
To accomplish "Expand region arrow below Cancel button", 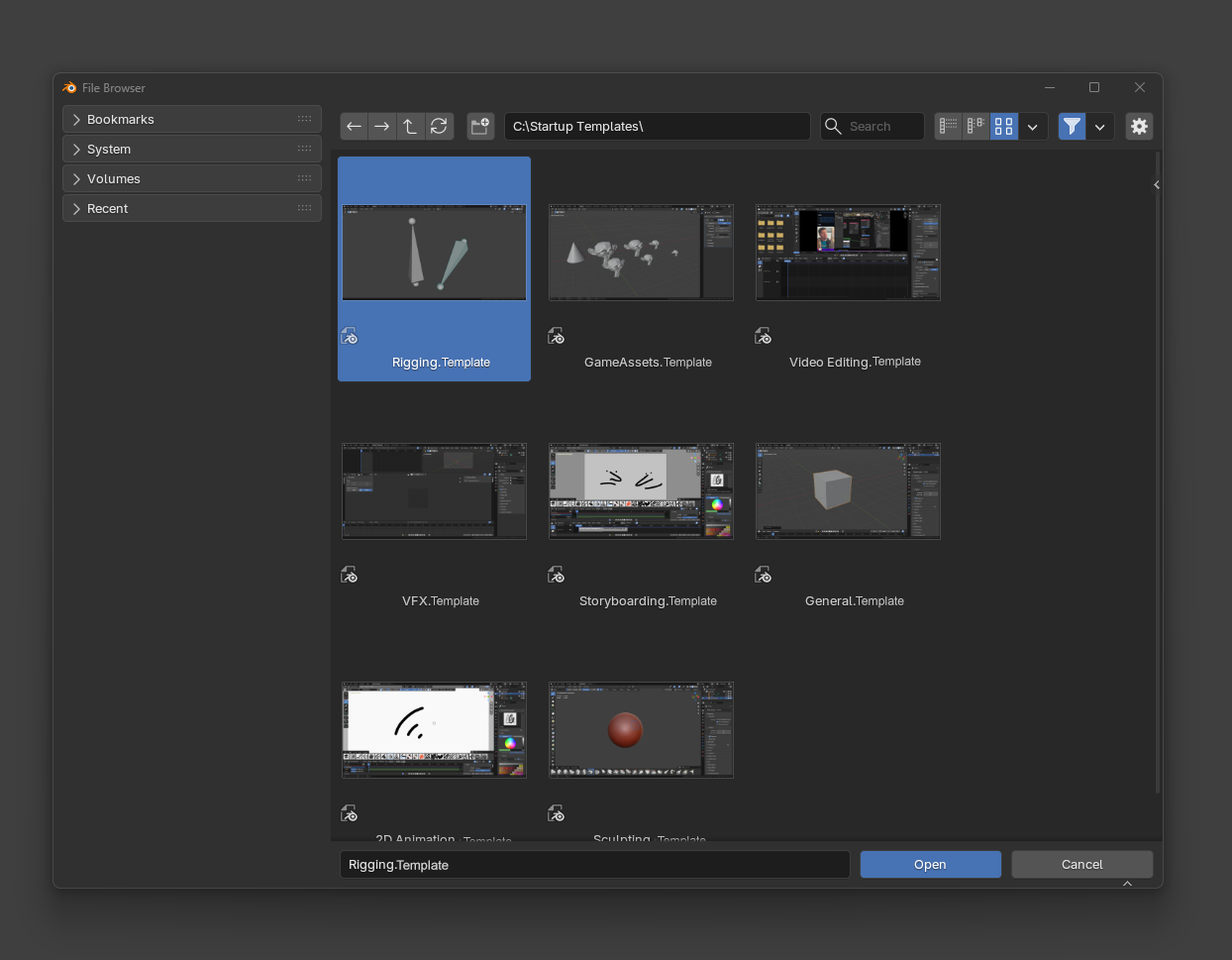I will coord(1127,884).
